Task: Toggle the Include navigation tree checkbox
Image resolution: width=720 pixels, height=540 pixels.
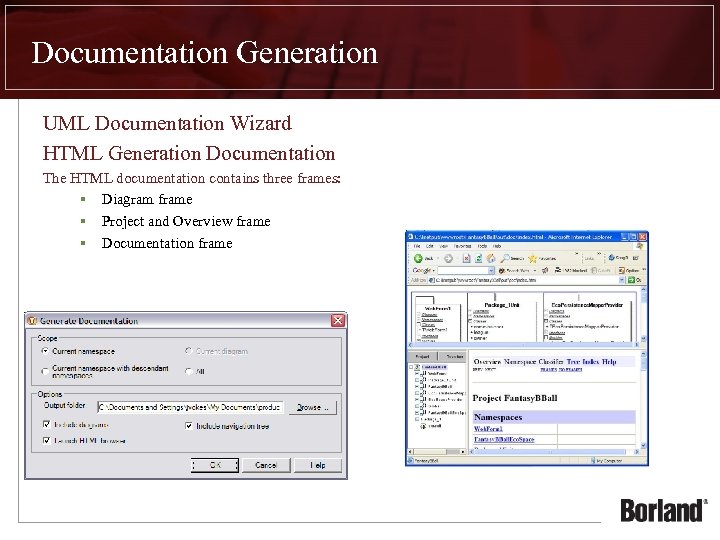Action: click(188, 426)
